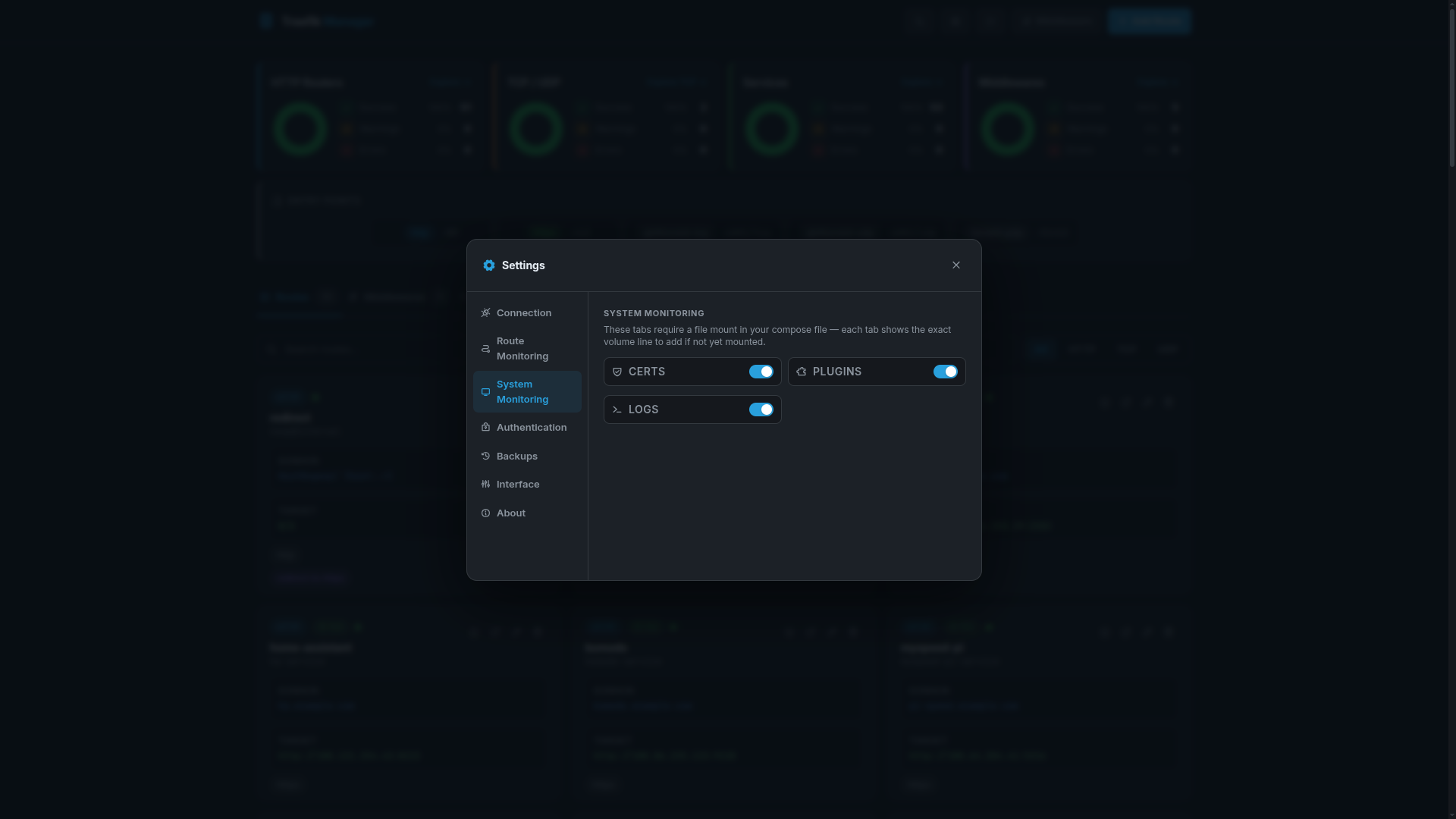Click the Interface sliders icon
The height and width of the screenshot is (819, 1456).
pyautogui.click(x=485, y=484)
